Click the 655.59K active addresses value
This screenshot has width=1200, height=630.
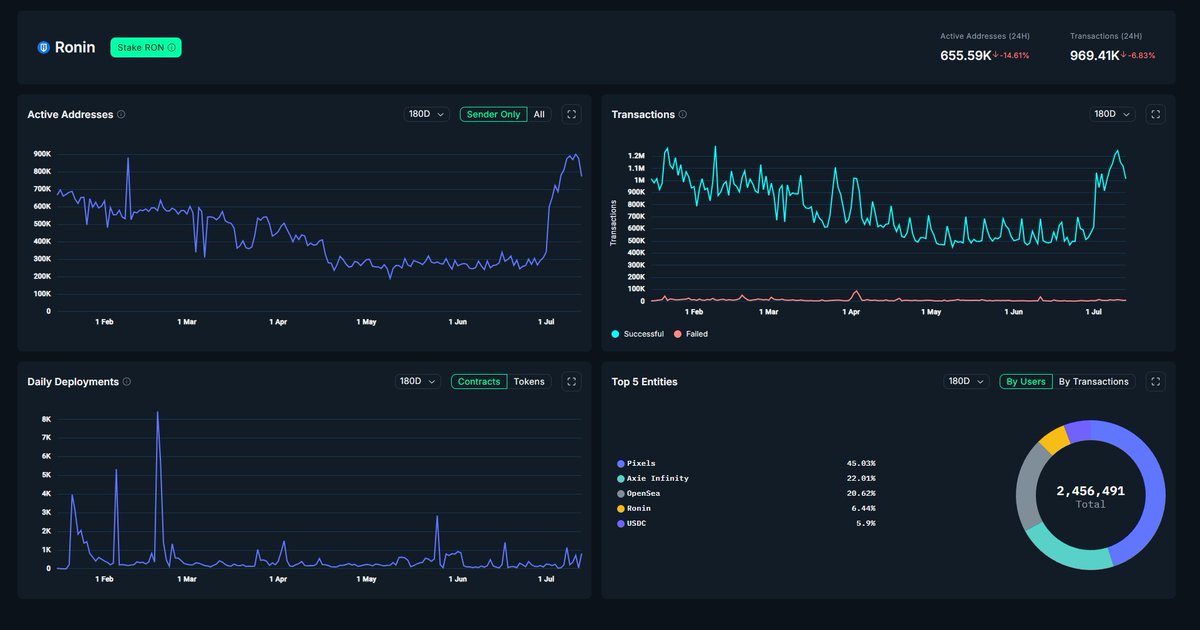tap(965, 55)
